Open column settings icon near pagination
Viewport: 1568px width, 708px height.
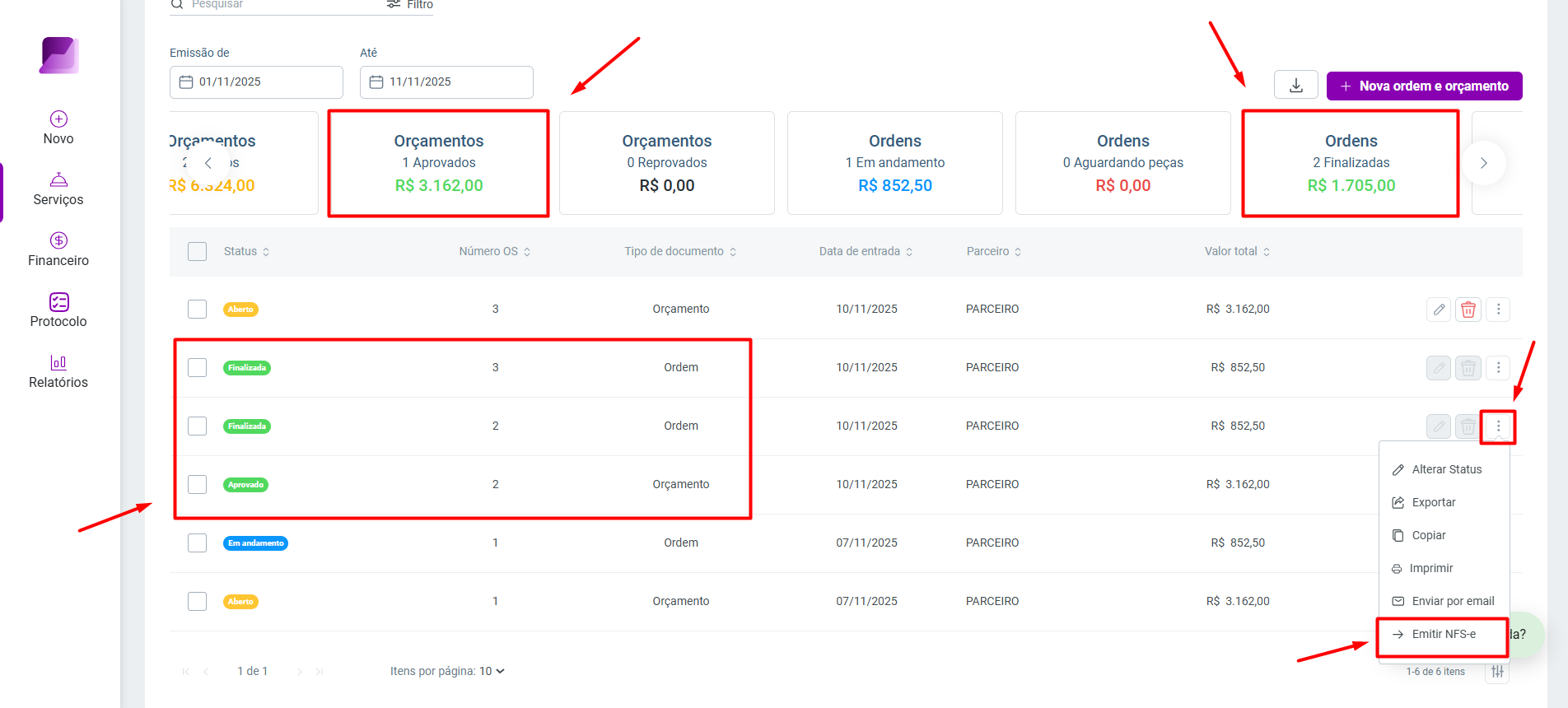point(1498,672)
